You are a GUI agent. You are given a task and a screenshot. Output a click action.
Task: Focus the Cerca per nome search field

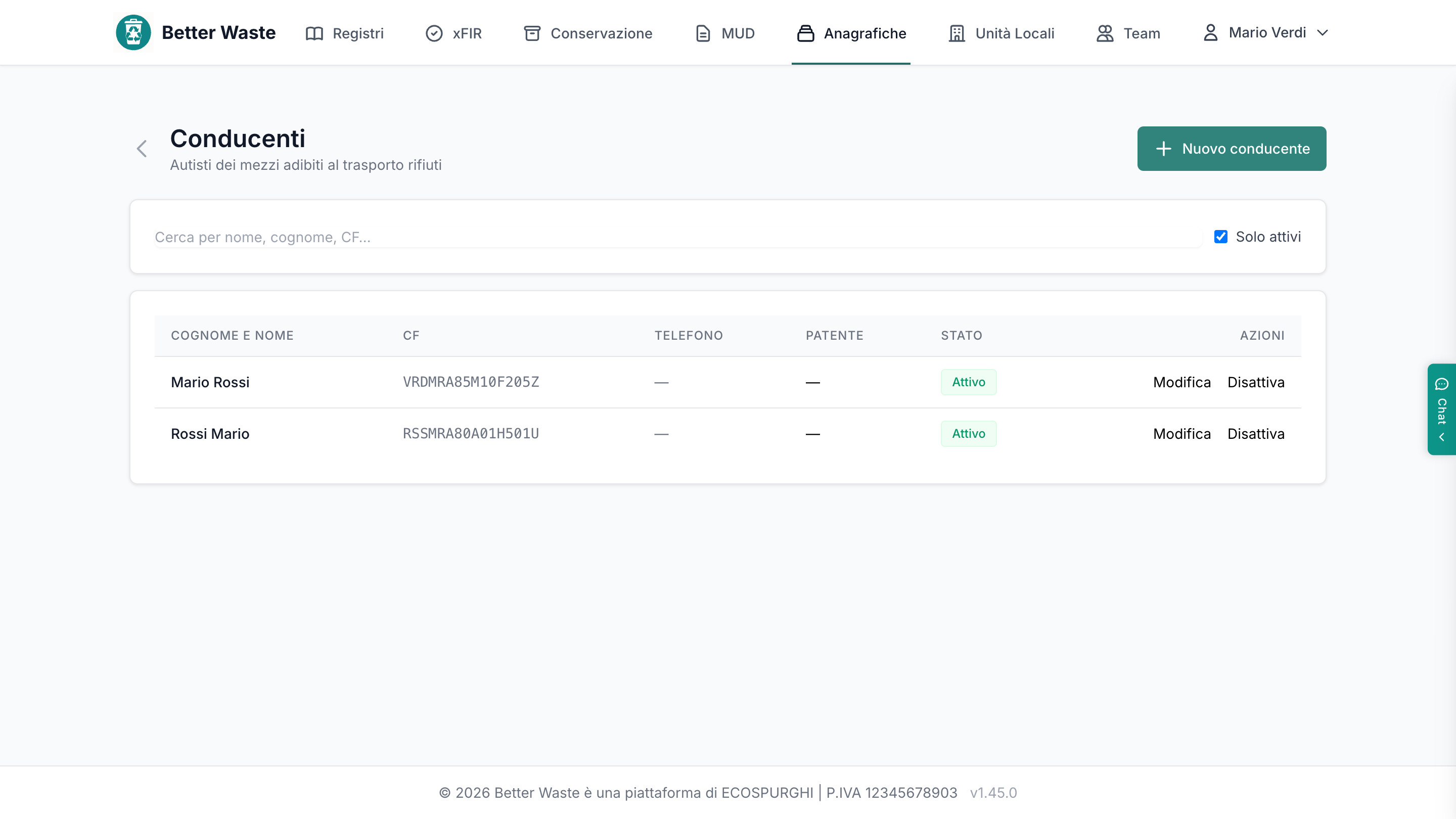[x=677, y=237]
